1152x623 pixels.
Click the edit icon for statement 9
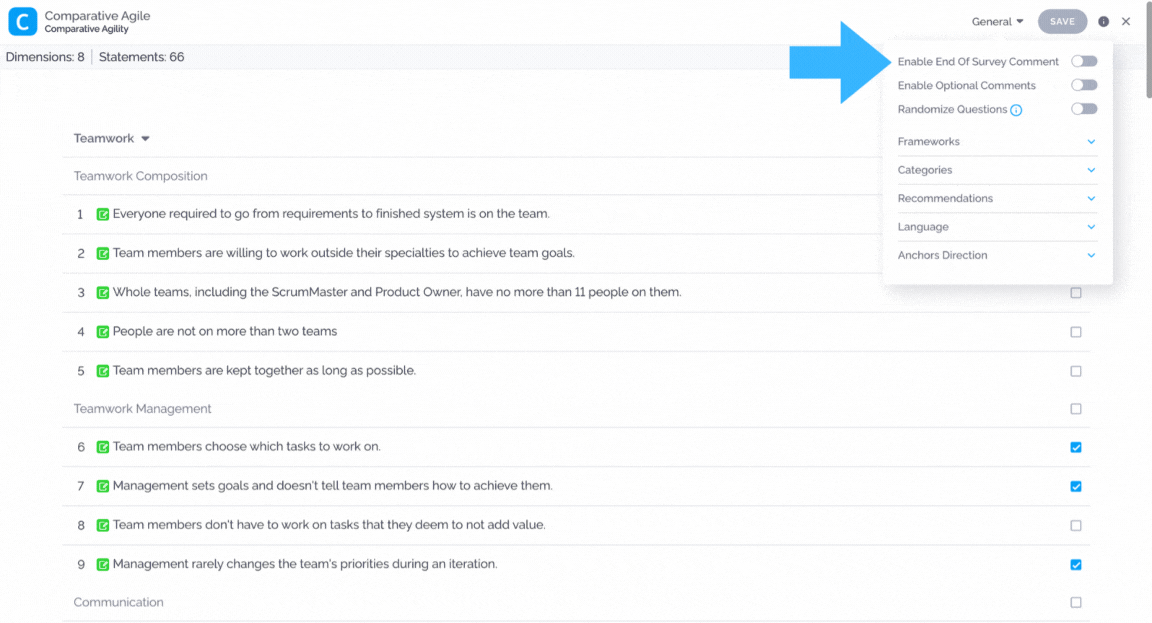tap(103, 564)
